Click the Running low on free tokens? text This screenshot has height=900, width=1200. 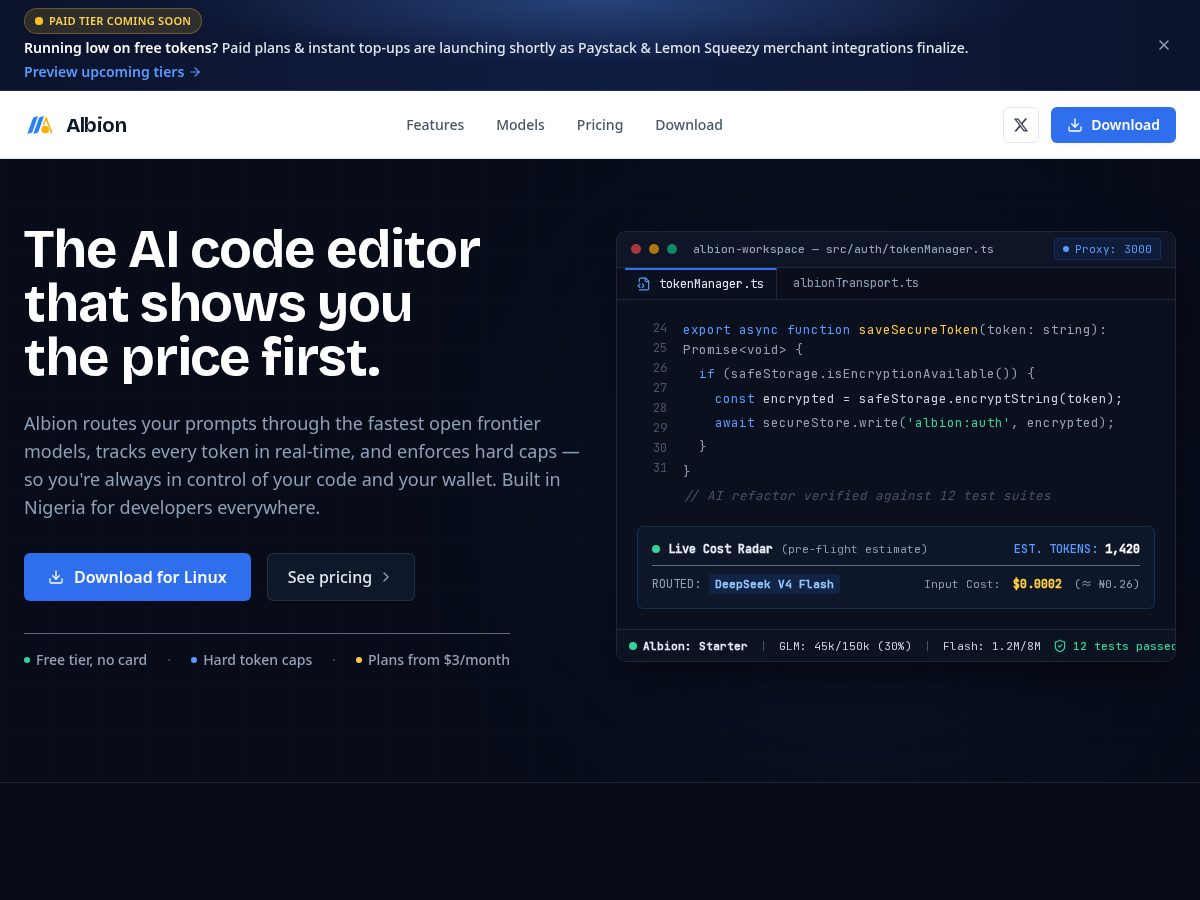pos(121,48)
